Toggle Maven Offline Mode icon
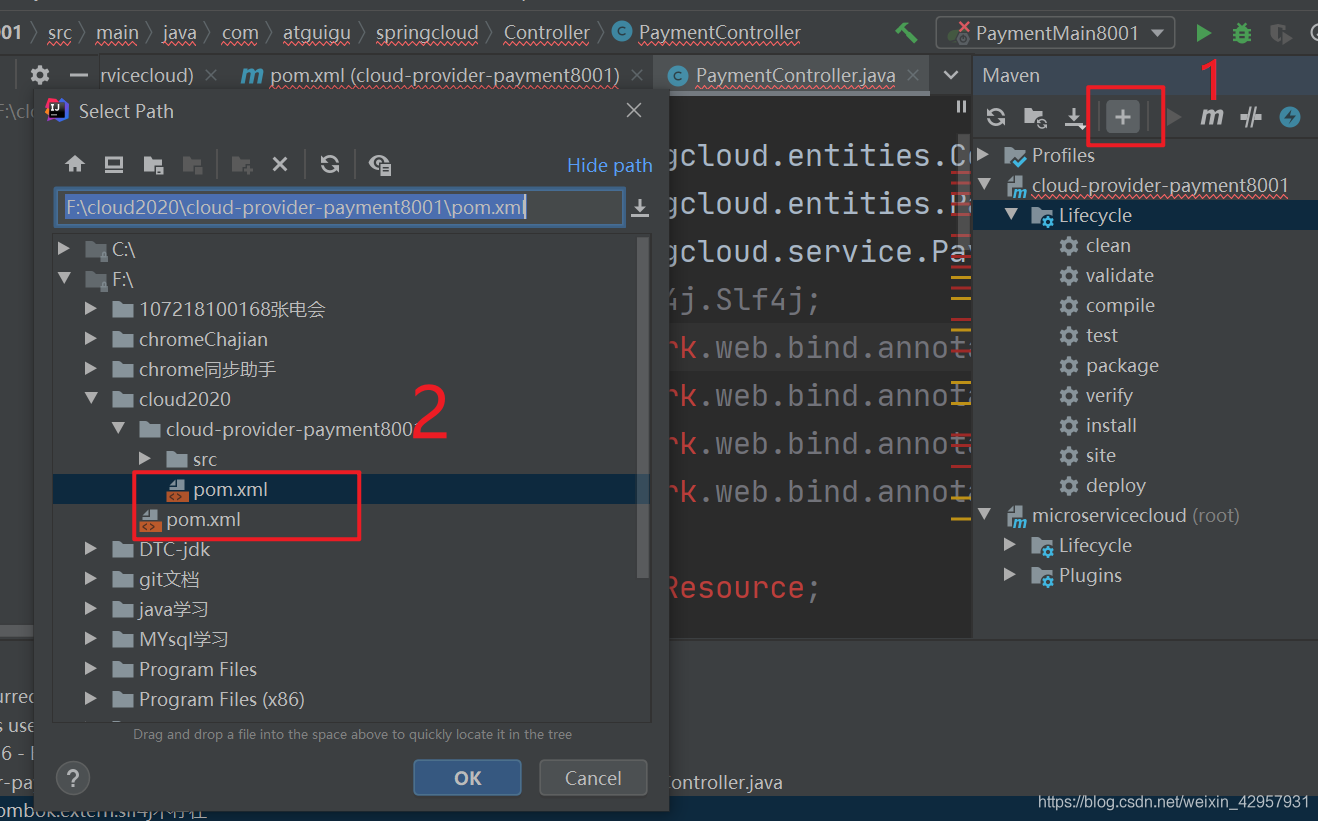 coord(1251,118)
